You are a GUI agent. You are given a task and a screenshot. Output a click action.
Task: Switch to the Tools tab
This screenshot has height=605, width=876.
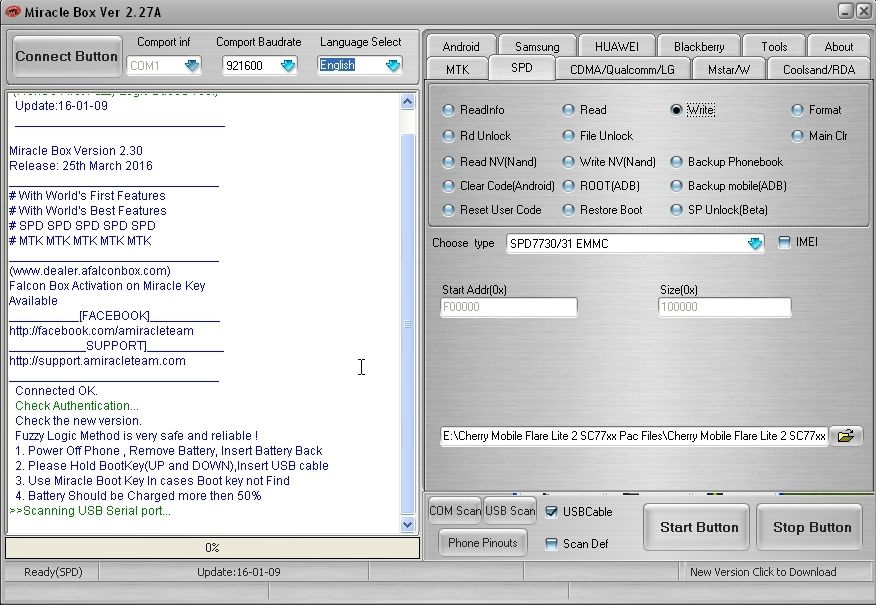pyautogui.click(x=774, y=46)
